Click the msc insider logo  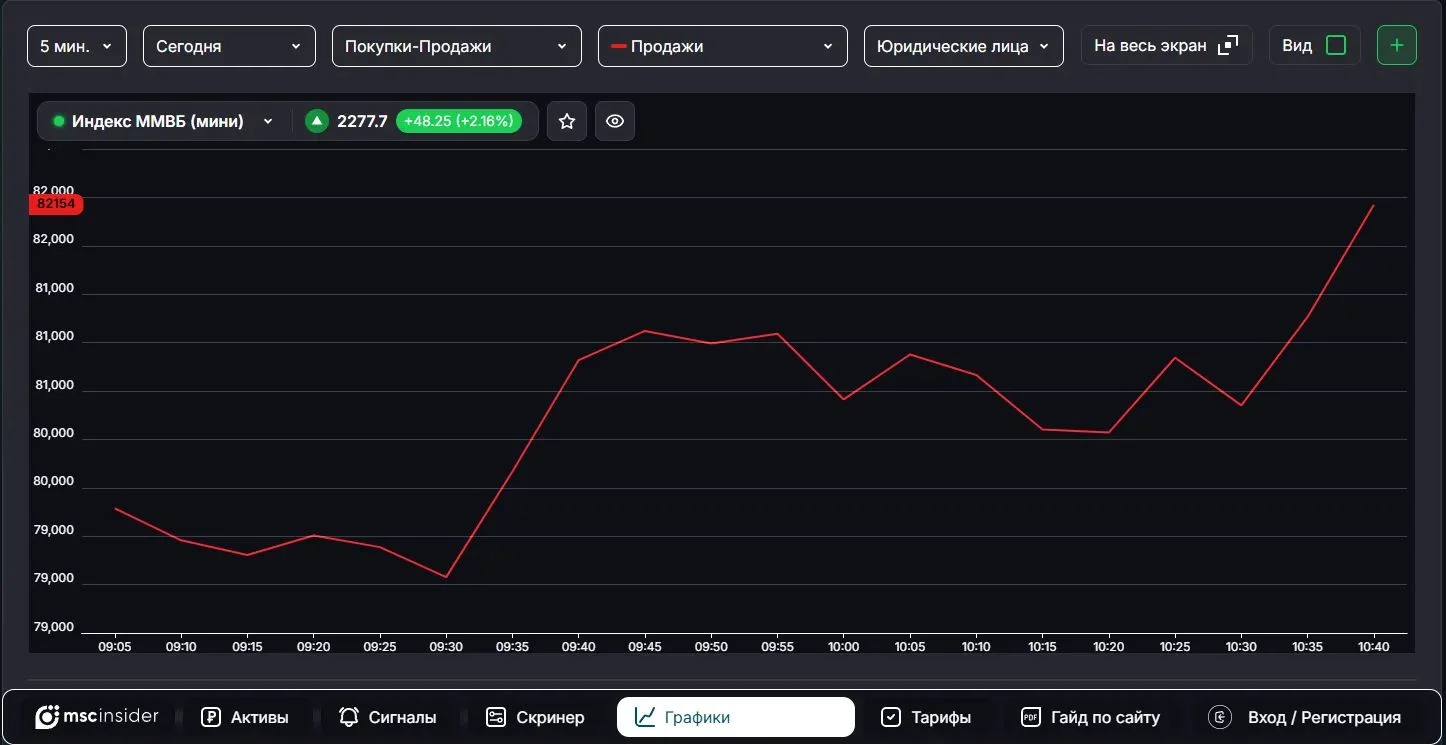pyautogui.click(x=97, y=717)
